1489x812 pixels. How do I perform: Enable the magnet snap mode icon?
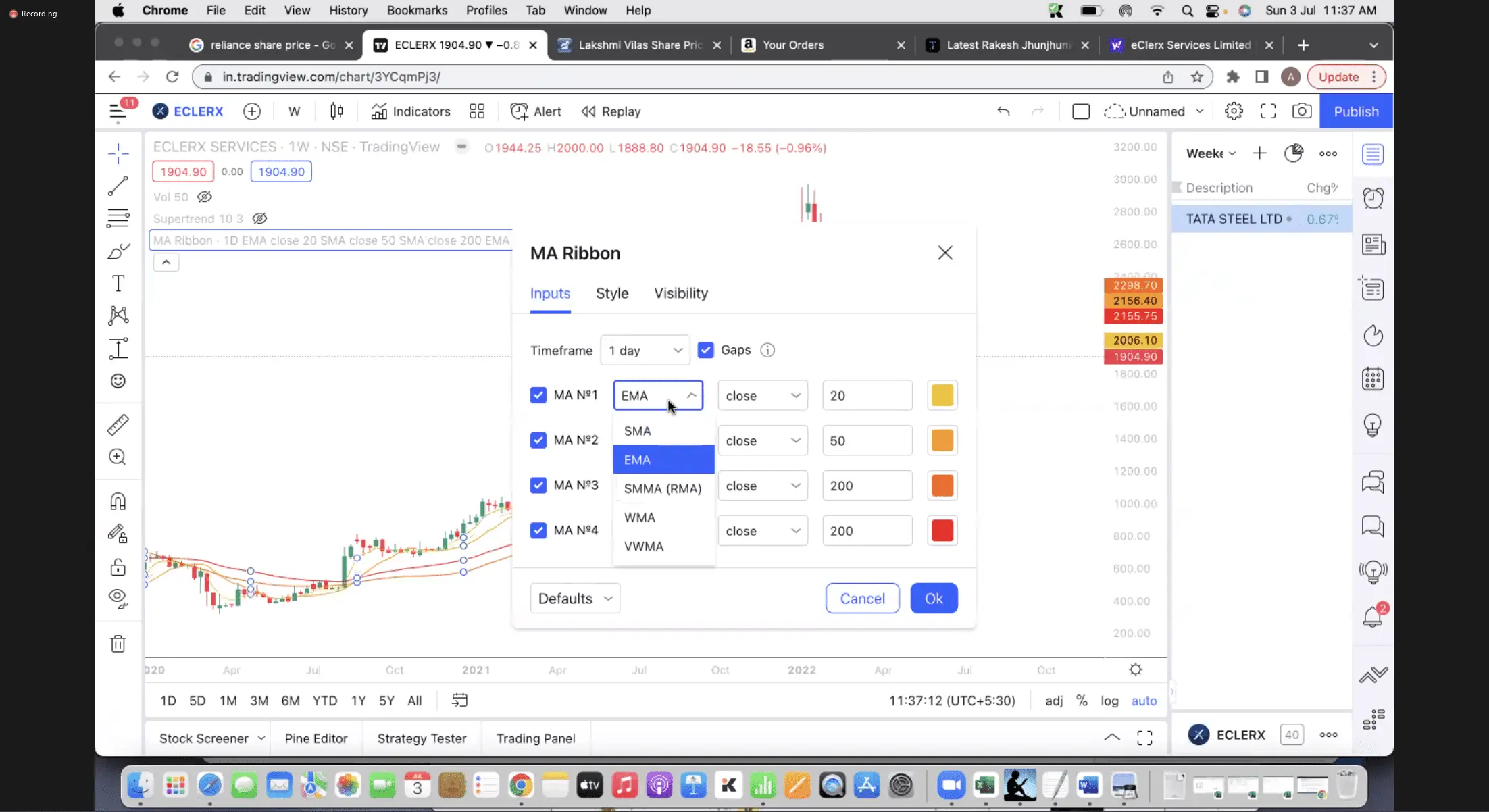pos(118,501)
